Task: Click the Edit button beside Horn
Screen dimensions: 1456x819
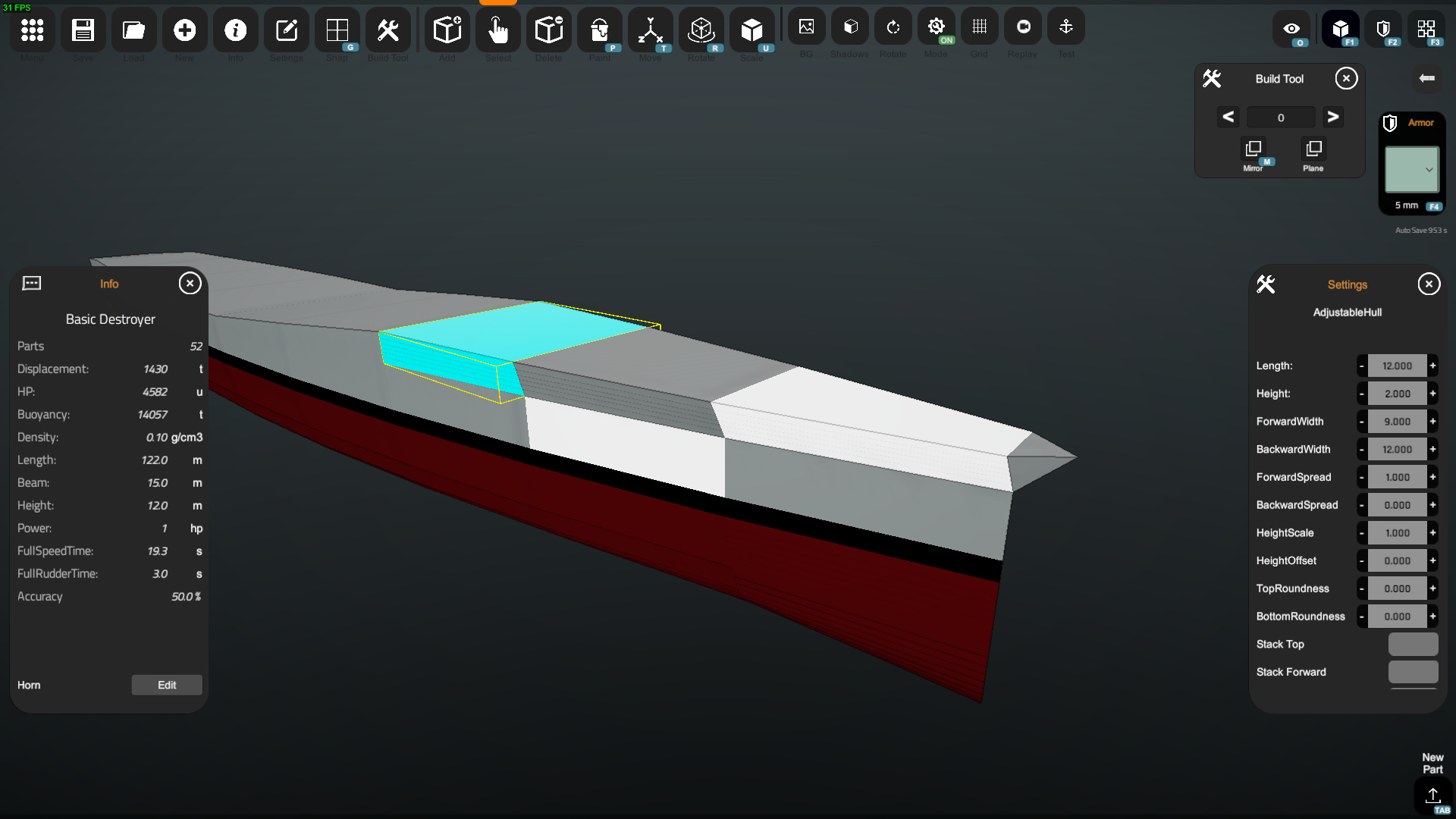Action: (167, 685)
